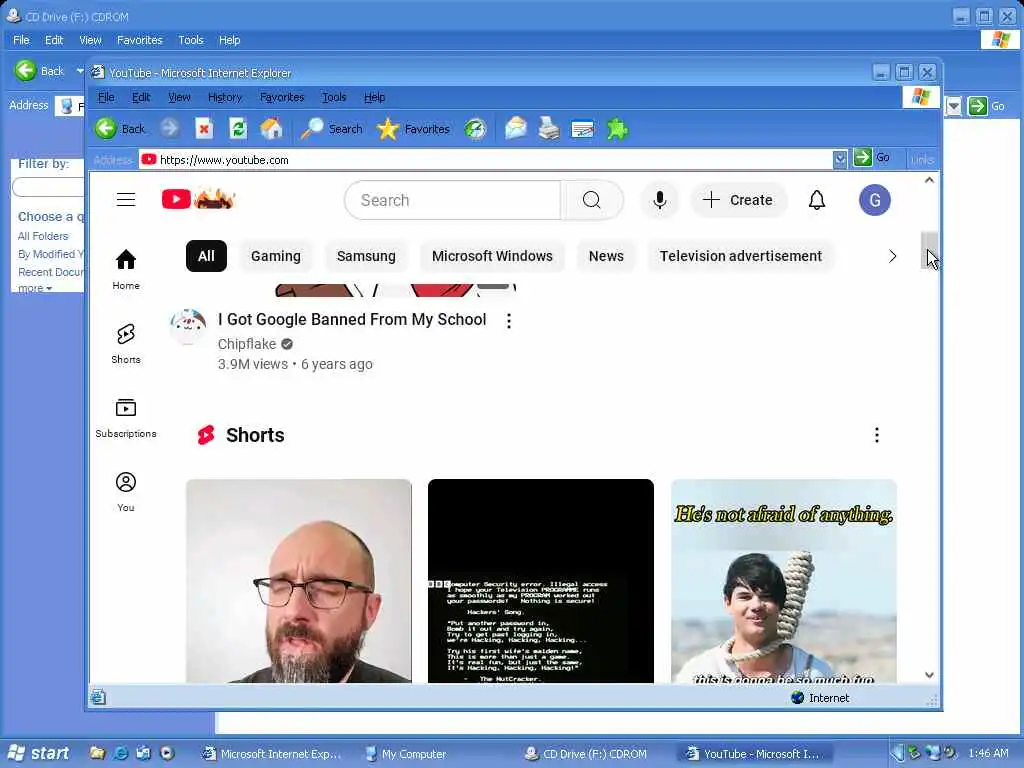The width and height of the screenshot is (1024, 768).
Task: Expand more options in CD Drive filter pane
Action: 35,288
